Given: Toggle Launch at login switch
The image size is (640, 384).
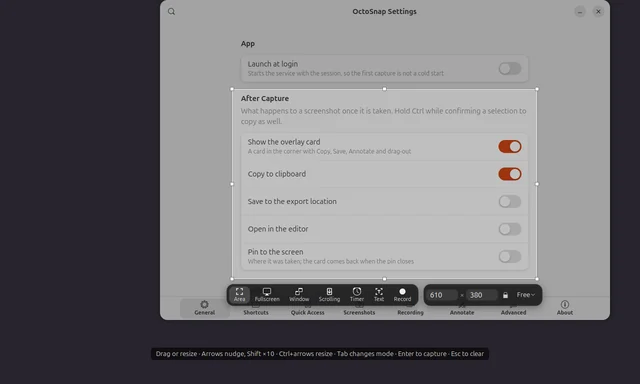Looking at the screenshot, I should click(x=510, y=68).
